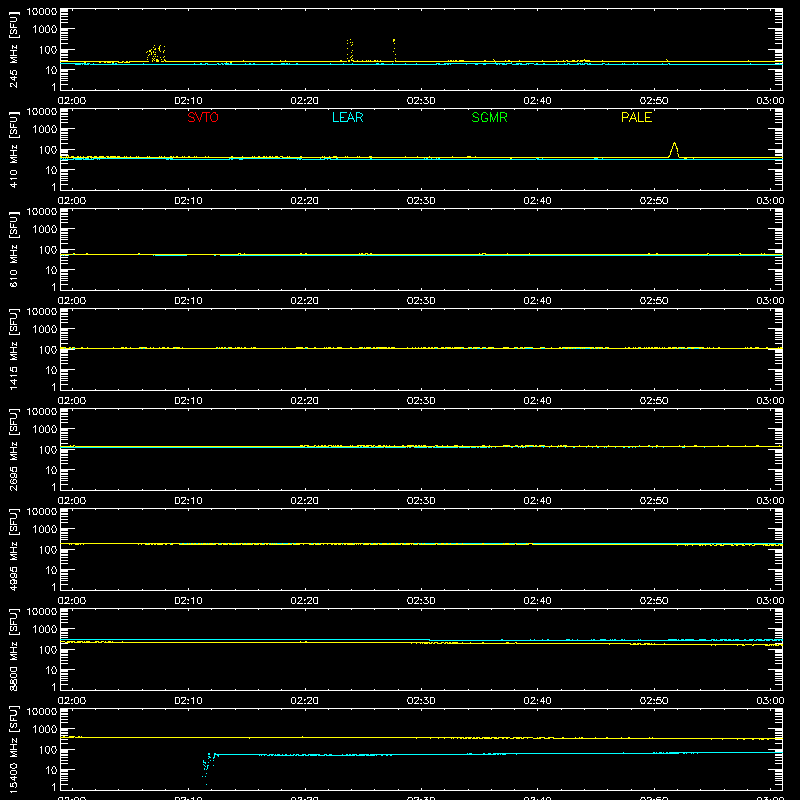Click the 100 tick label on the 610 MHz axis
Image resolution: width=800 pixels, height=800 pixels.
48,249
